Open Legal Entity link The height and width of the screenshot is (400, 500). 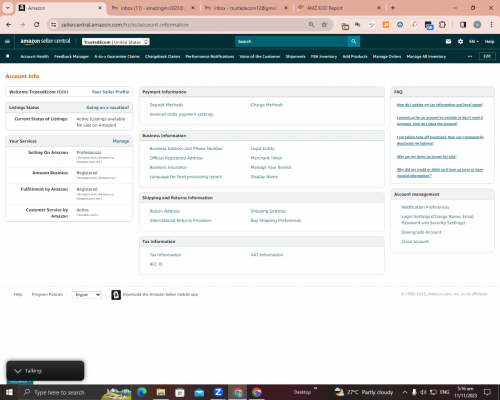coord(262,149)
